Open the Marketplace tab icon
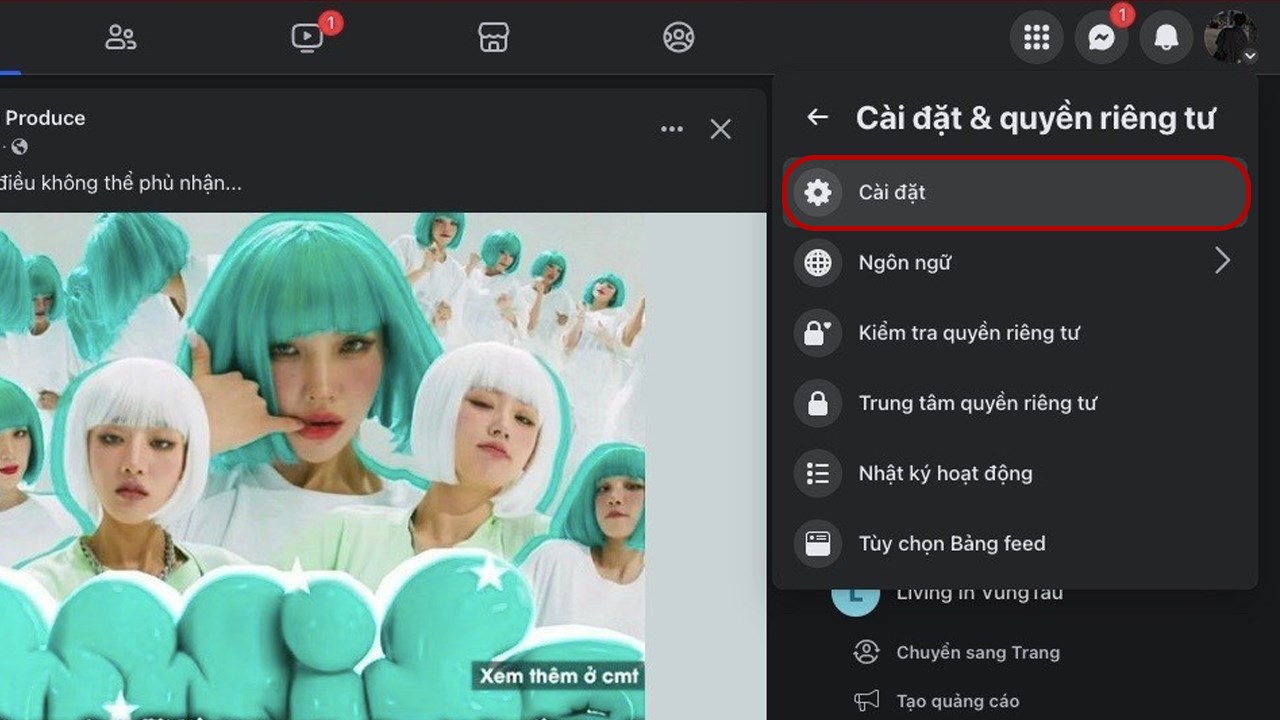 493,38
